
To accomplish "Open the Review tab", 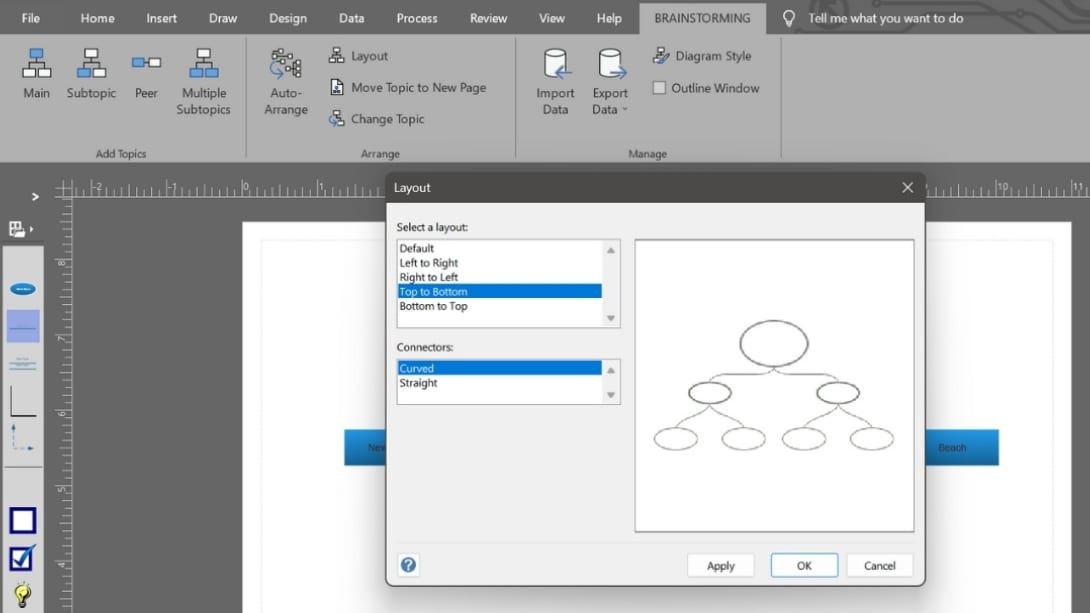I will click(x=488, y=18).
